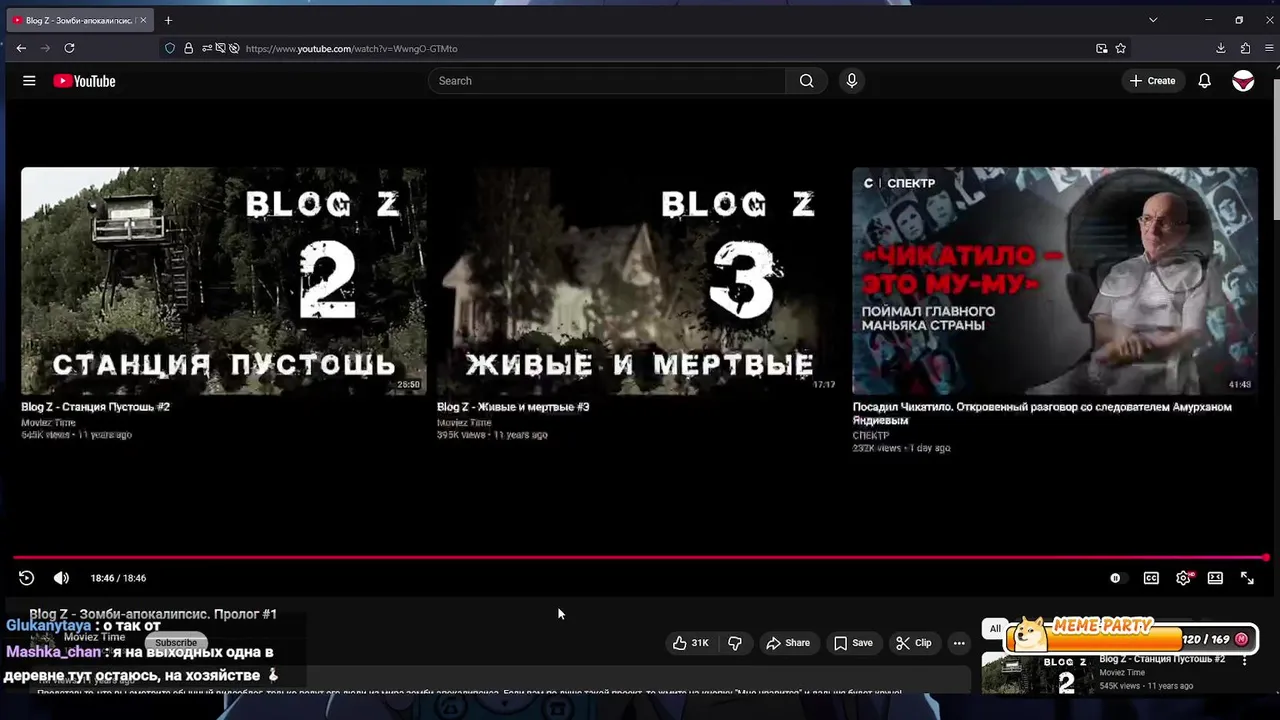Screen dimensions: 1280x720
Task: Open the browser application menu
Action: [1267, 48]
